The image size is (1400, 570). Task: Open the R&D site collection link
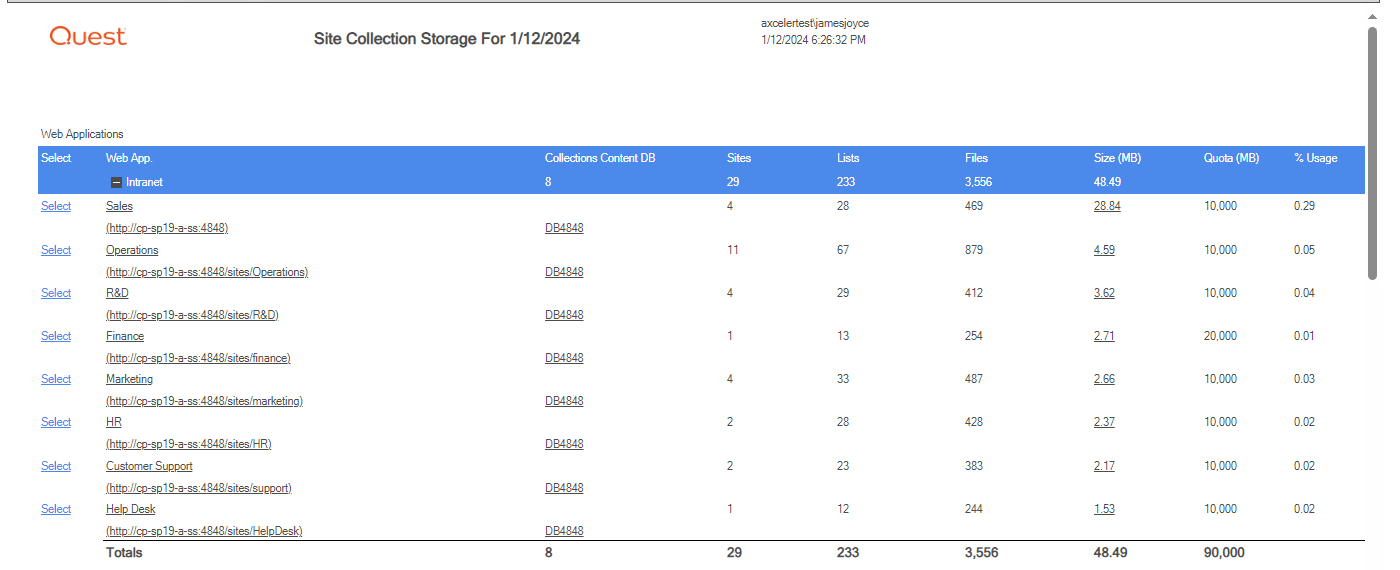(117, 293)
